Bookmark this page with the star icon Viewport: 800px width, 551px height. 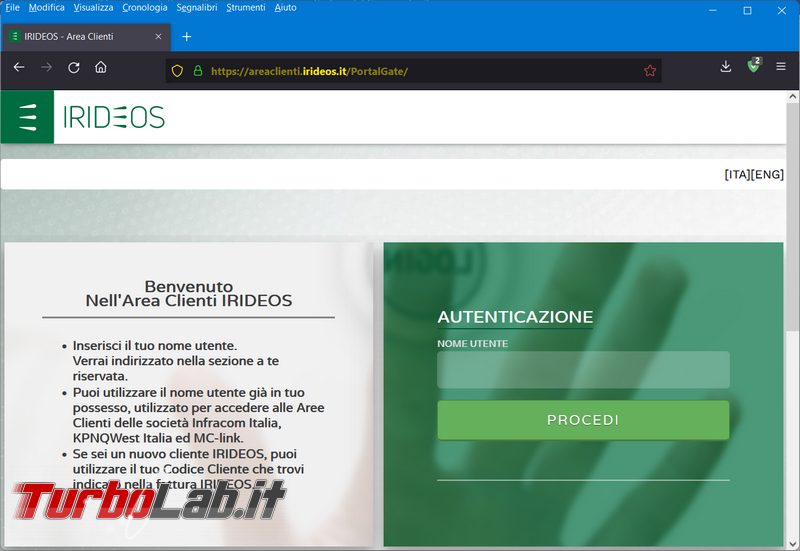click(x=650, y=71)
